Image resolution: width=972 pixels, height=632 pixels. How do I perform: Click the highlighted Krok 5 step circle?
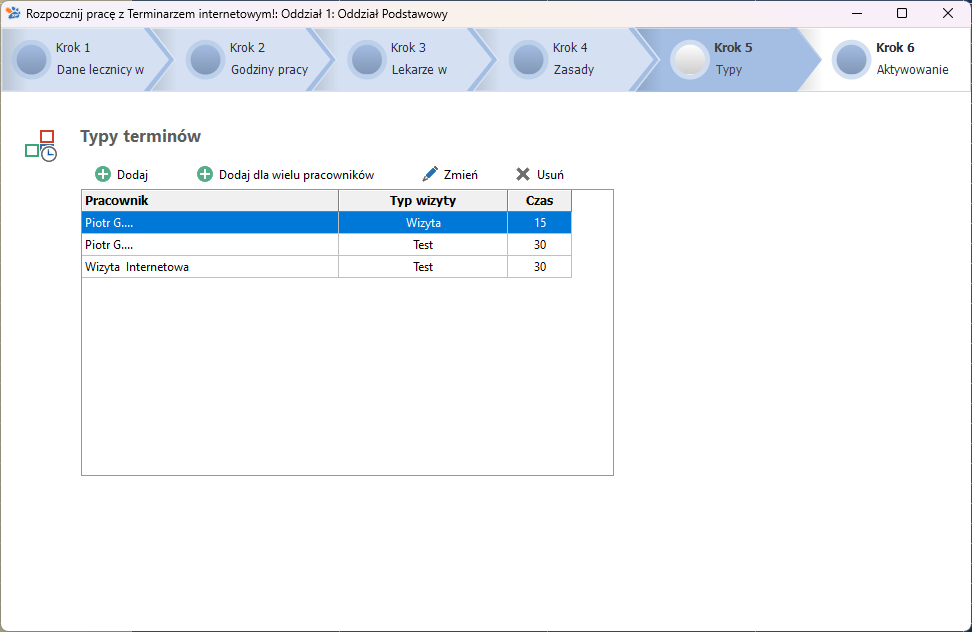point(689,59)
